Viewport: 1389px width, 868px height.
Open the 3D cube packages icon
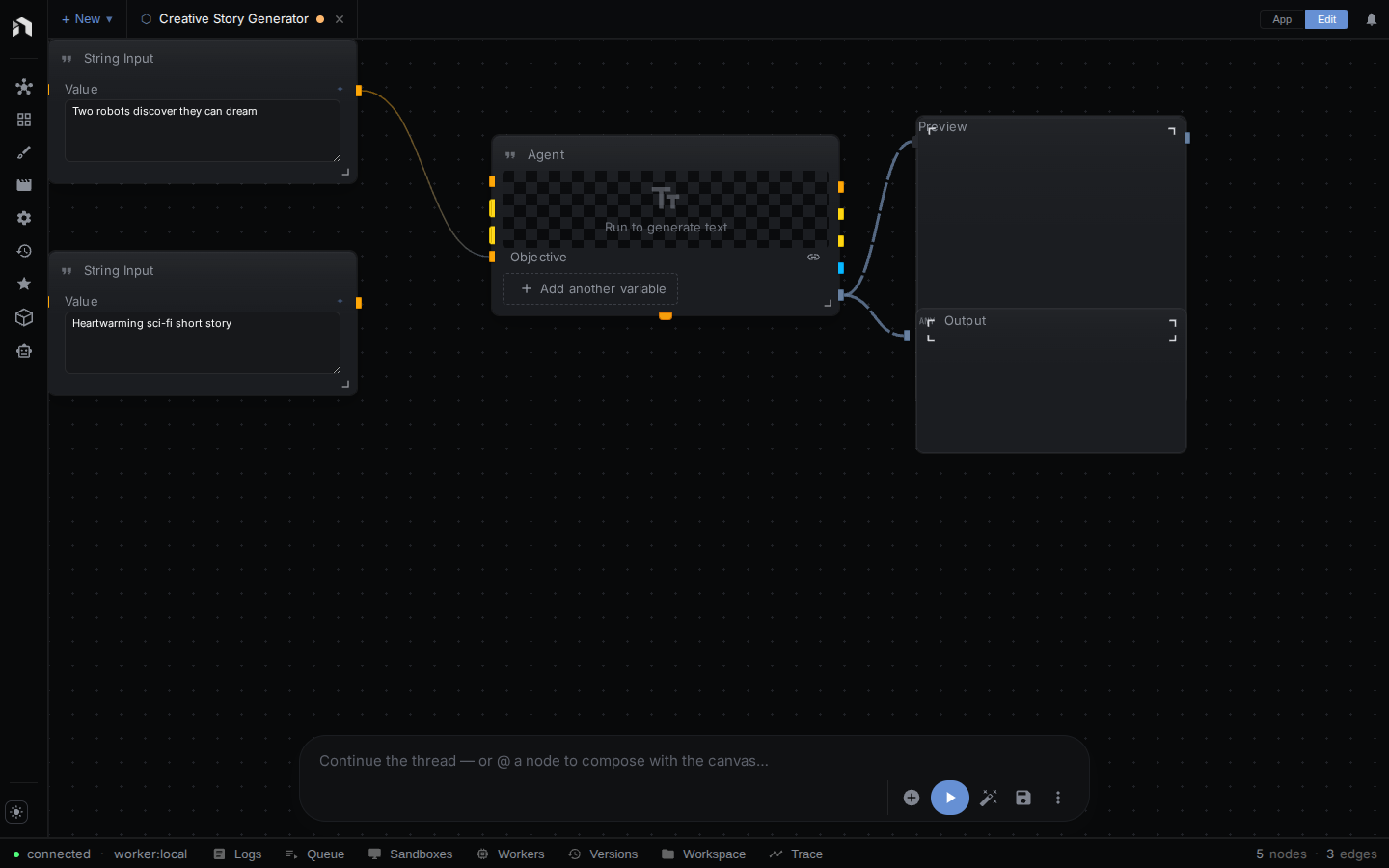coord(24,317)
